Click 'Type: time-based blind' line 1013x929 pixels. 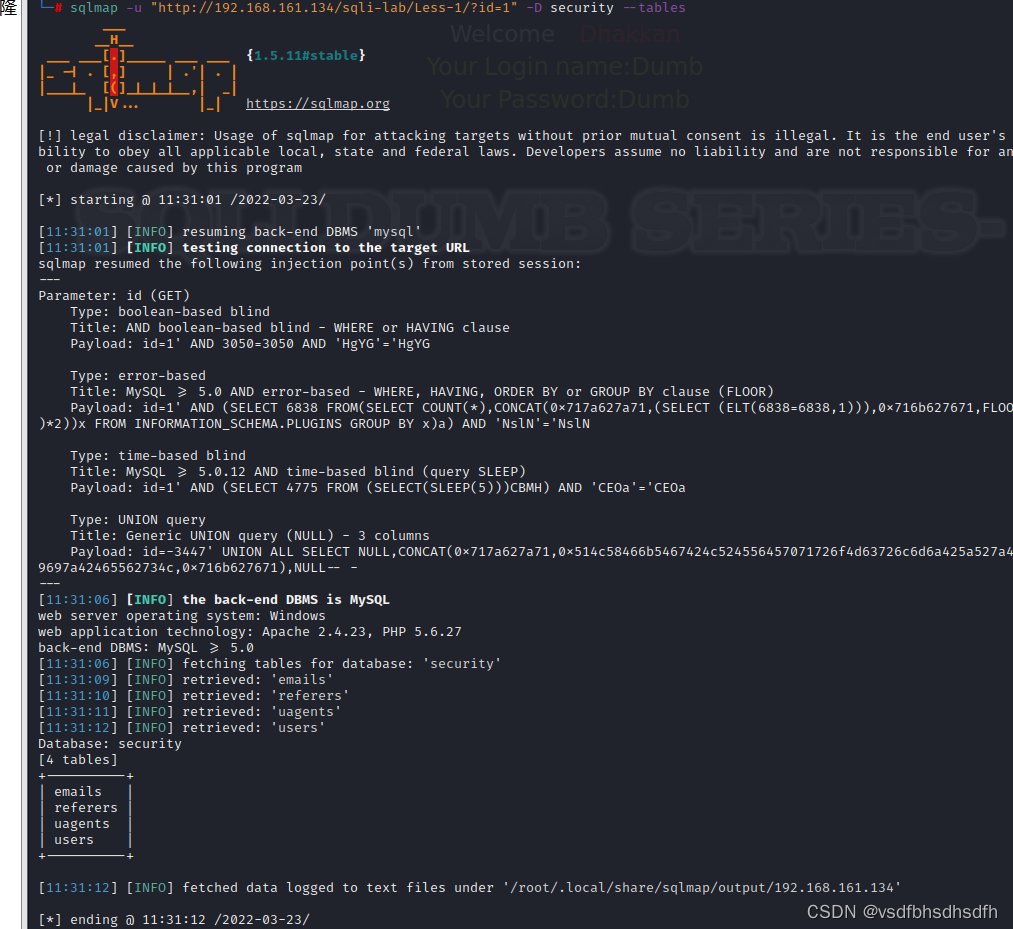[158, 456]
